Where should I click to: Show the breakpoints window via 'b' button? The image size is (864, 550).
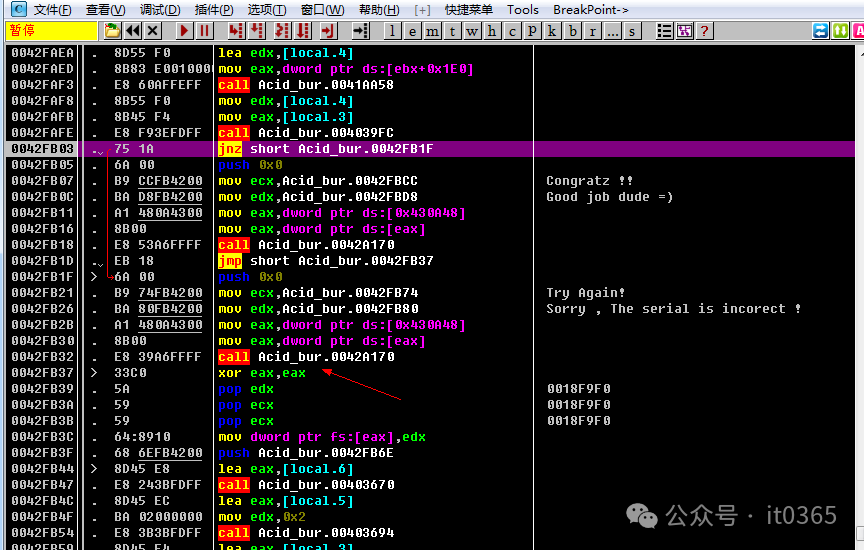(572, 31)
